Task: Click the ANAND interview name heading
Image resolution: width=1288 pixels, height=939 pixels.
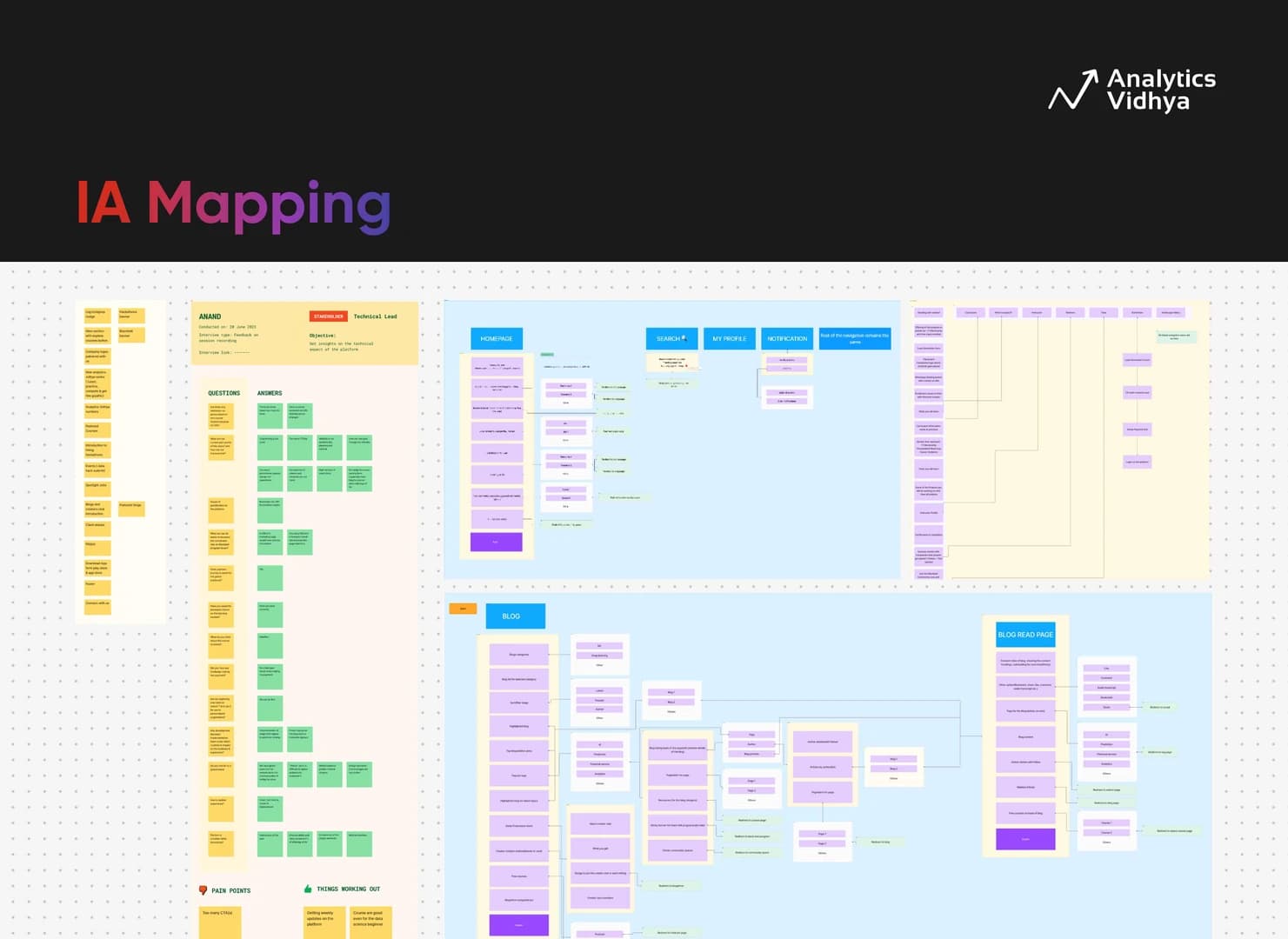Action: [210, 316]
